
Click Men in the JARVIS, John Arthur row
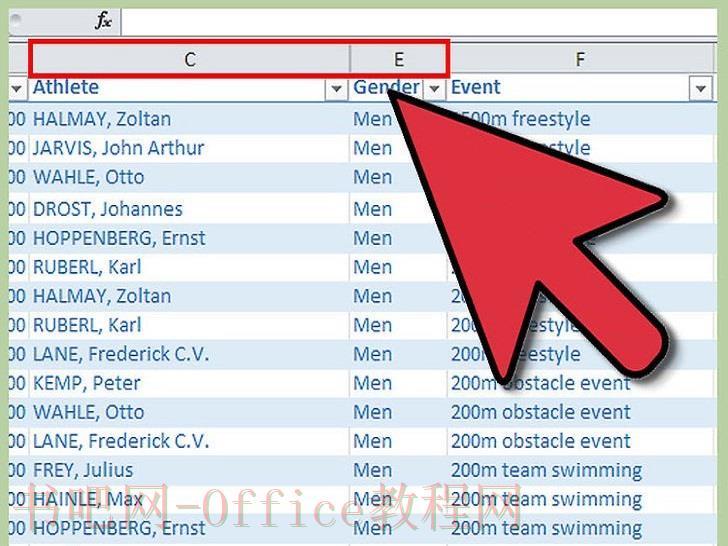coord(373,148)
